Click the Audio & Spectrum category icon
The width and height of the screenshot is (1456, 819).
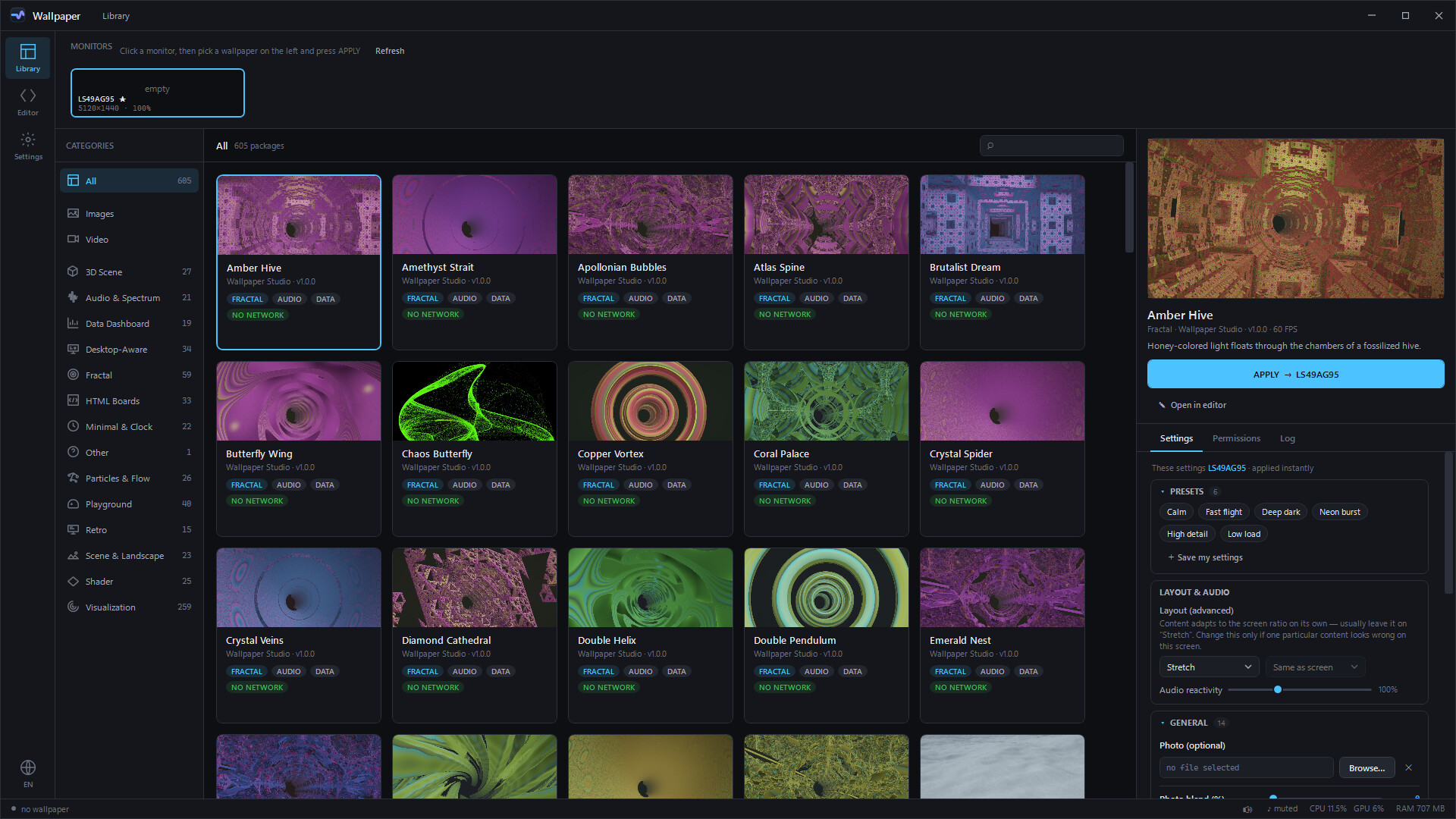pos(73,297)
